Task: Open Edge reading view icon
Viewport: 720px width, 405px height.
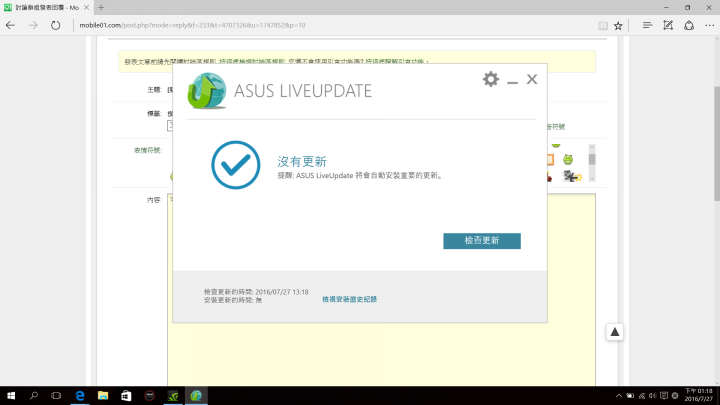Action: click(x=603, y=26)
